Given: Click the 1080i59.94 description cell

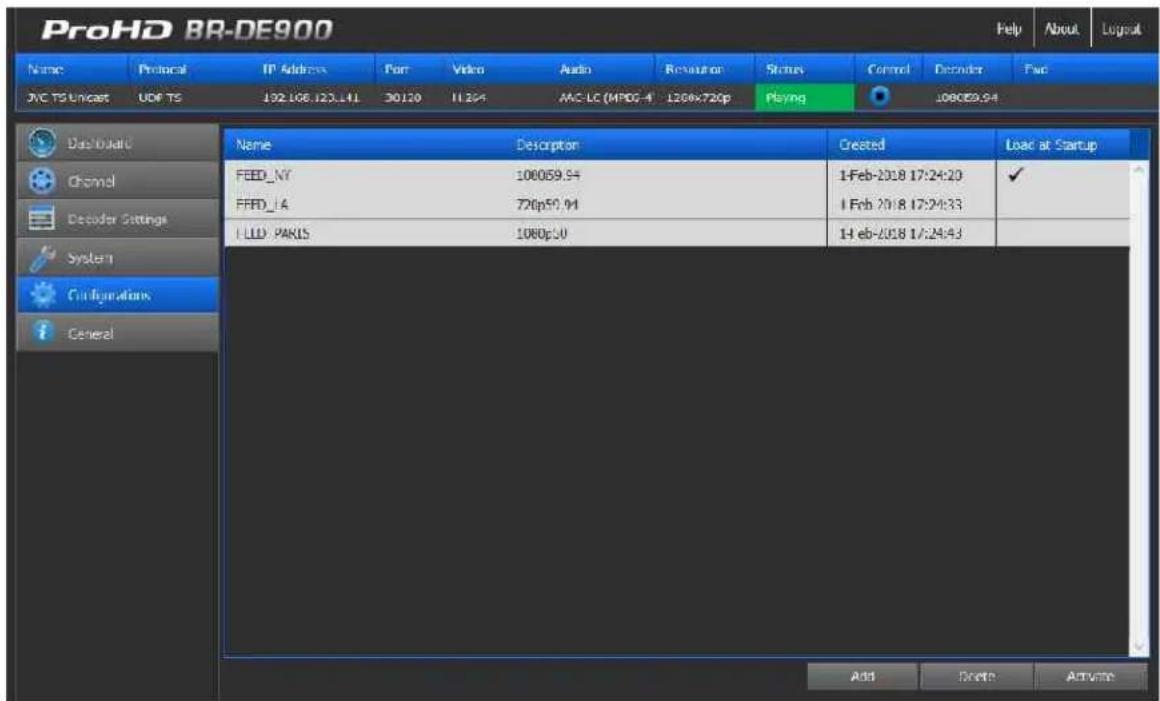Looking at the screenshot, I should click(548, 175).
